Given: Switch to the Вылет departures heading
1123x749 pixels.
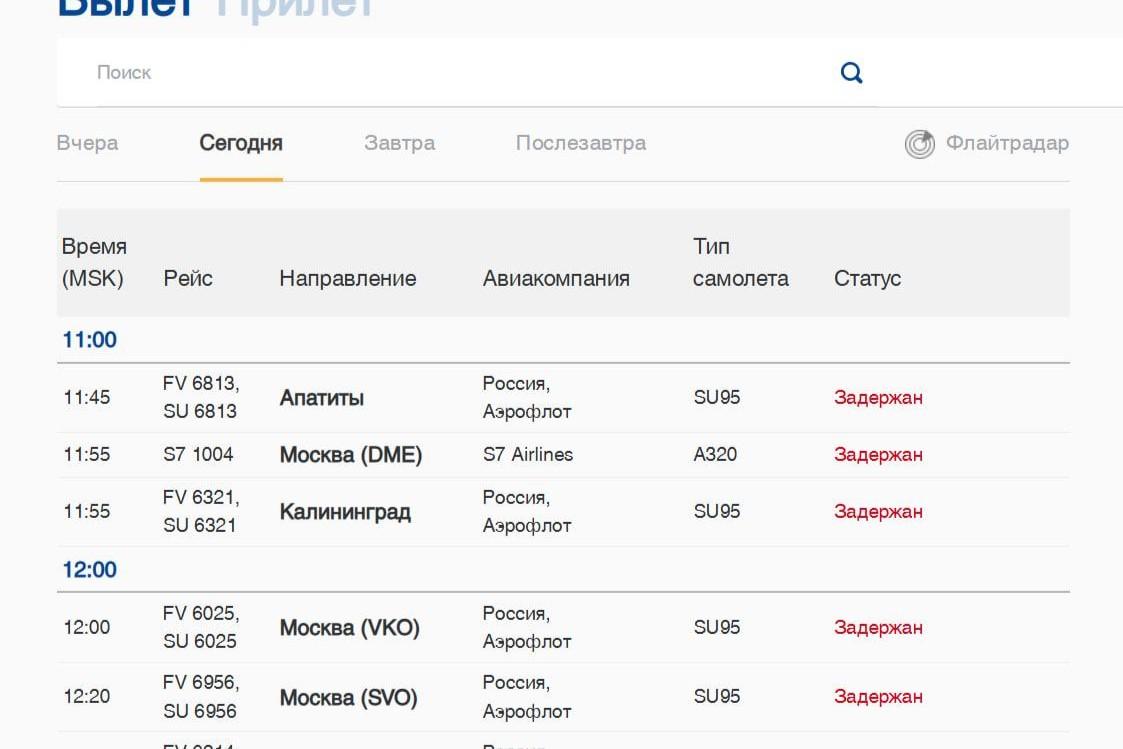Looking at the screenshot, I should pyautogui.click(x=126, y=9).
